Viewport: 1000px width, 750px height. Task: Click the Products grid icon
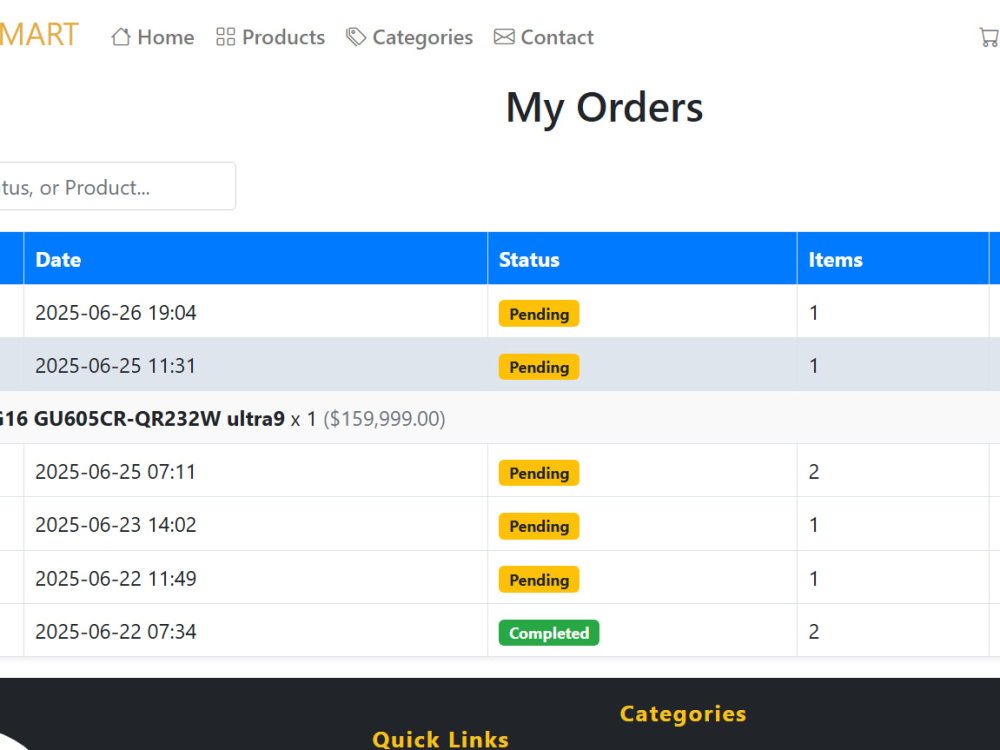(226, 37)
